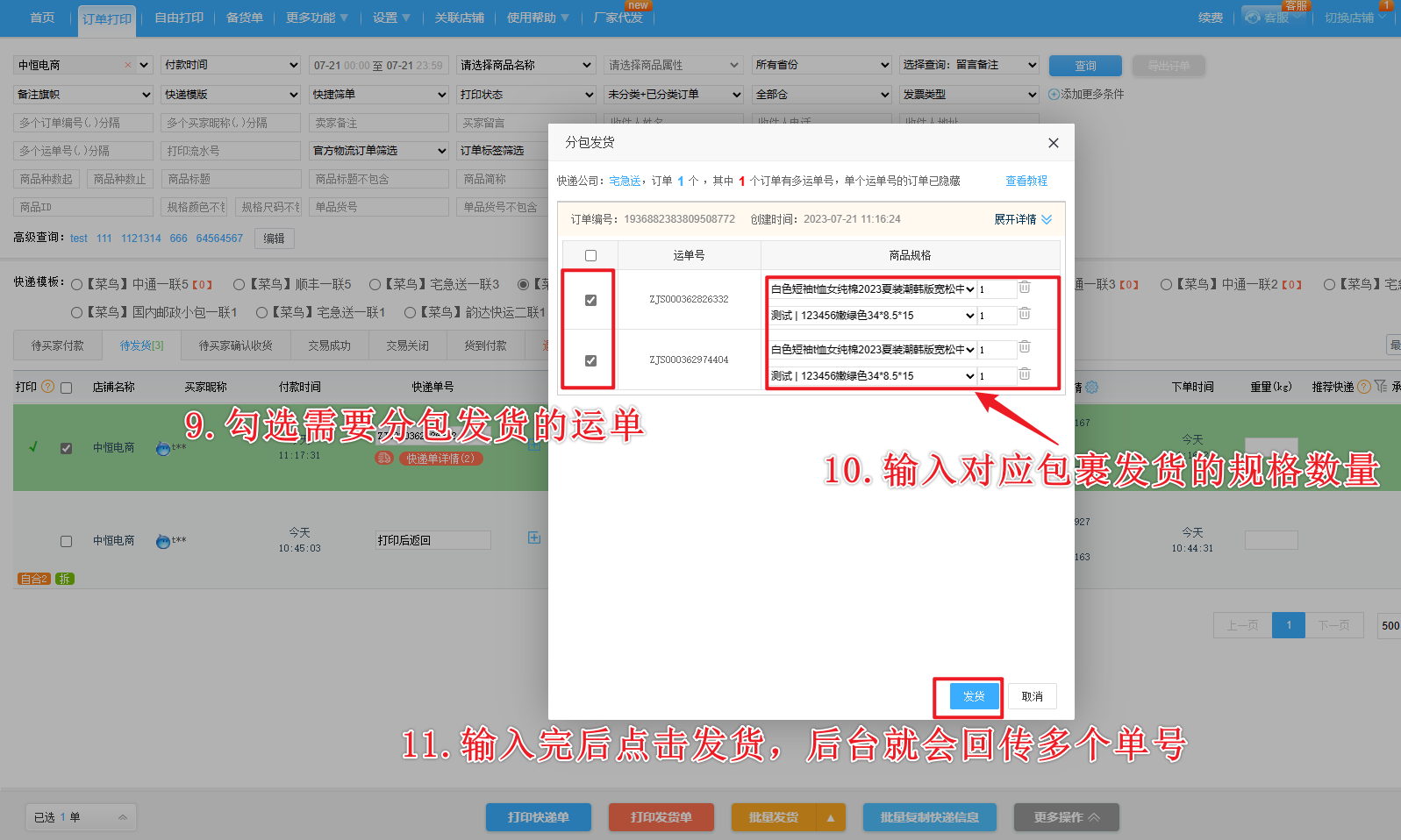This screenshot has height=840, width=1401.
Task: Delete the last spec row under waybill ZJS000362974404
Action: coord(1024,374)
